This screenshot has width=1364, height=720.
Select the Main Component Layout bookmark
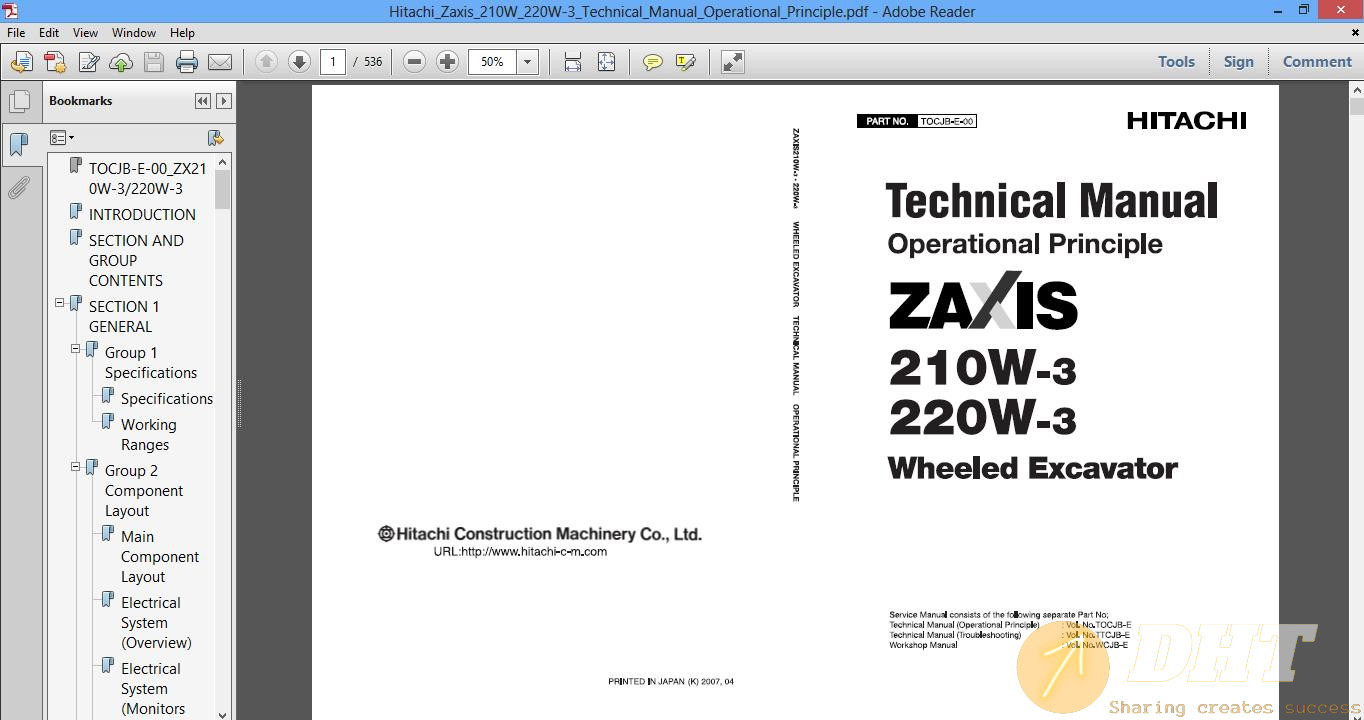click(x=160, y=556)
